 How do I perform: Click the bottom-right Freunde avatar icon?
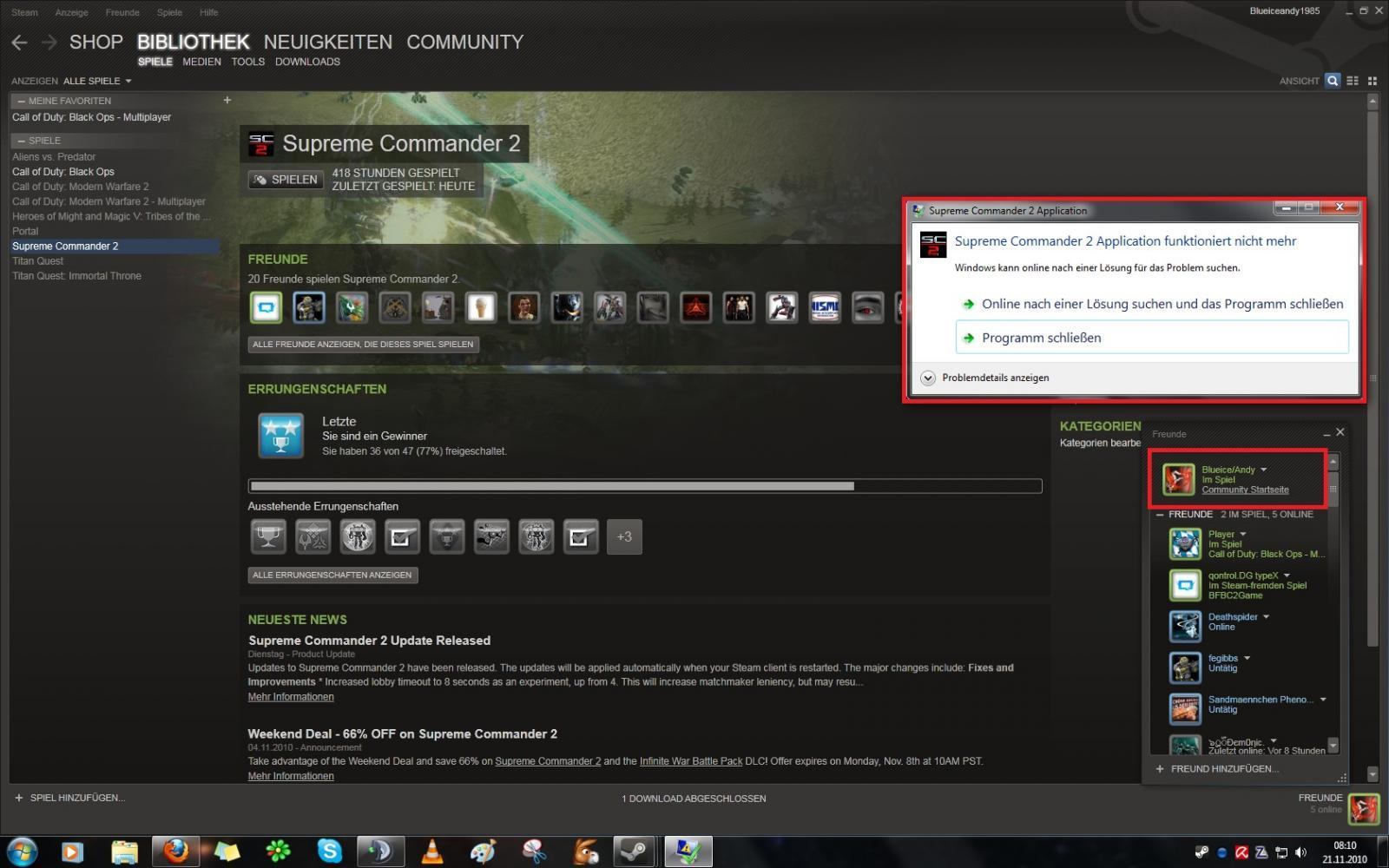tap(1364, 809)
